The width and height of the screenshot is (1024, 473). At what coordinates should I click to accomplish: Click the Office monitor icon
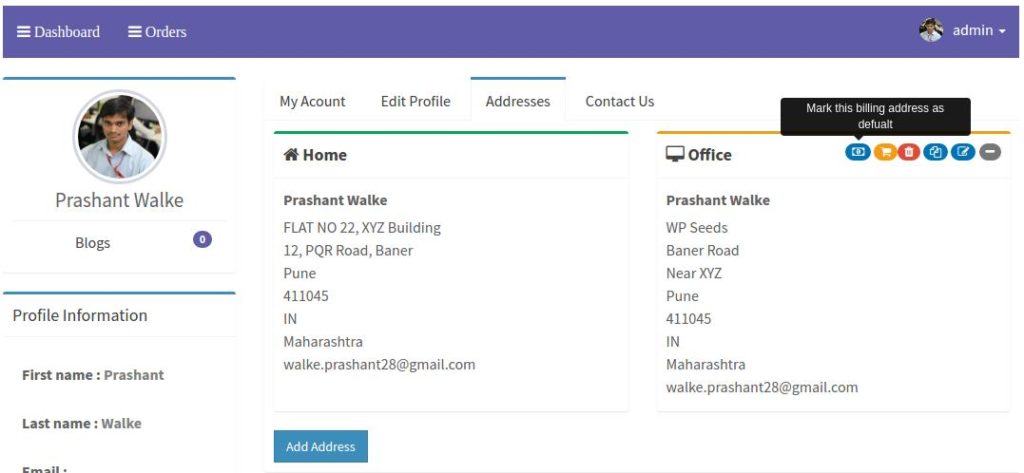[675, 154]
